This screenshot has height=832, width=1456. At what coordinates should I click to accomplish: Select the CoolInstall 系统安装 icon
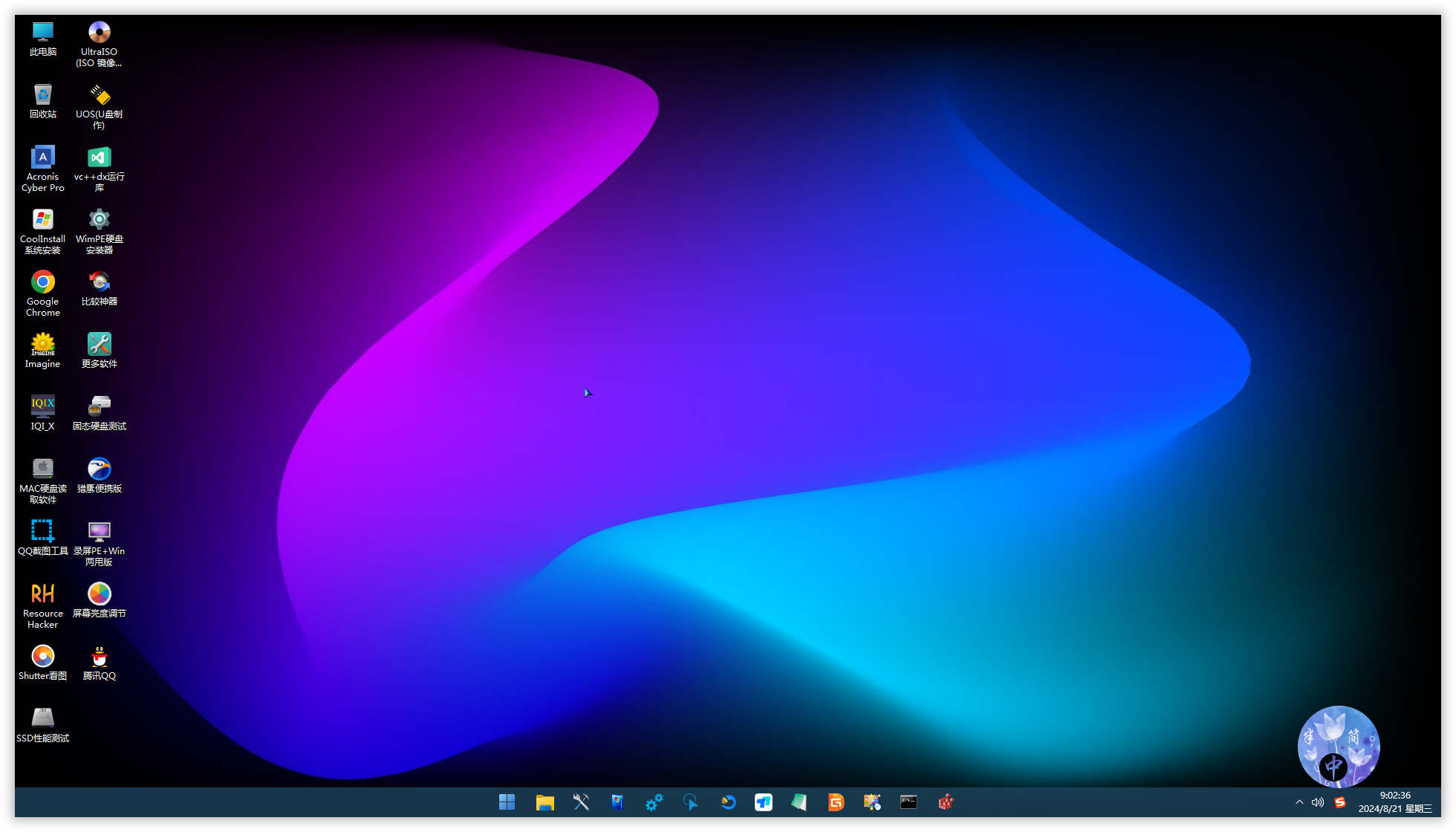43,231
